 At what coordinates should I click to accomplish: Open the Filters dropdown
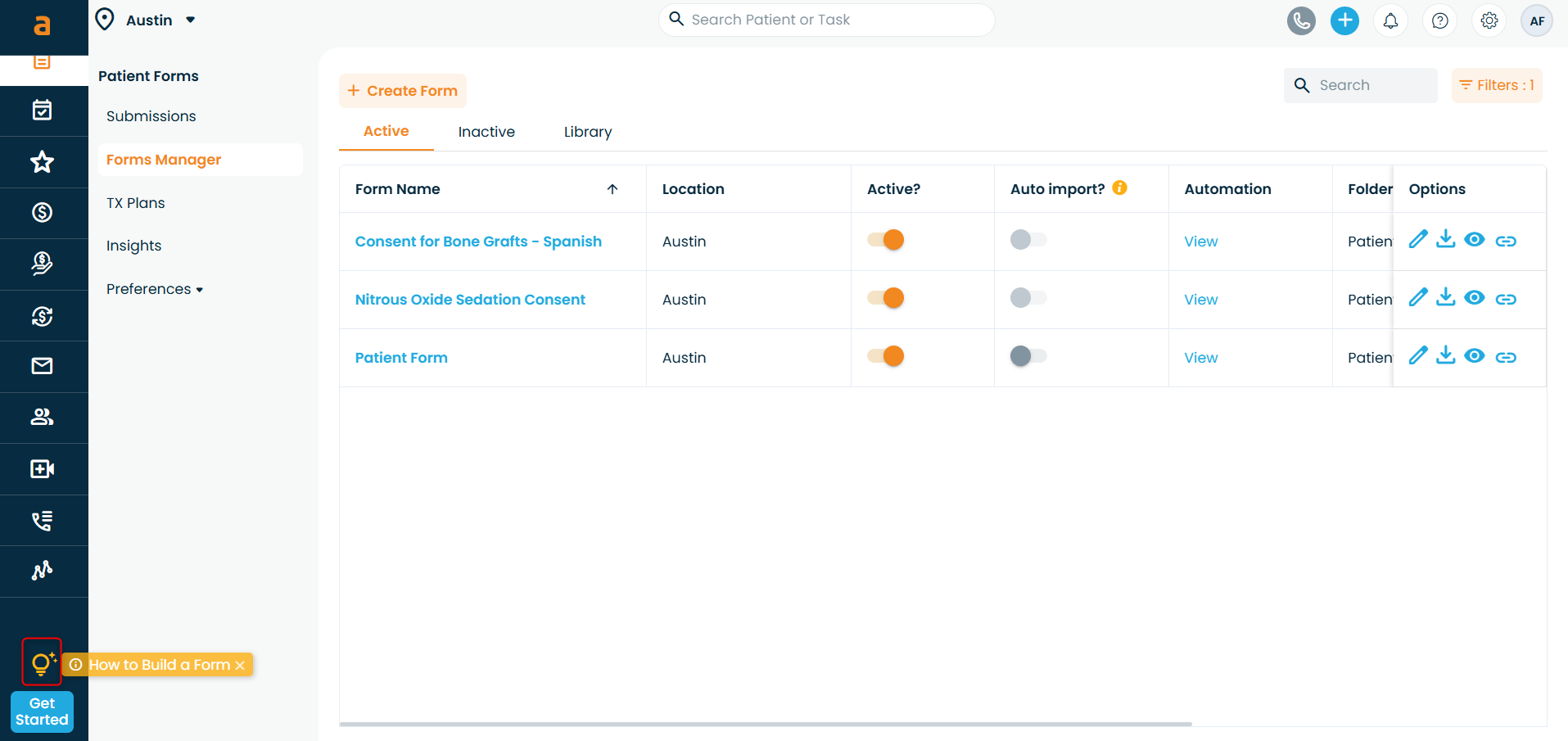(1496, 85)
